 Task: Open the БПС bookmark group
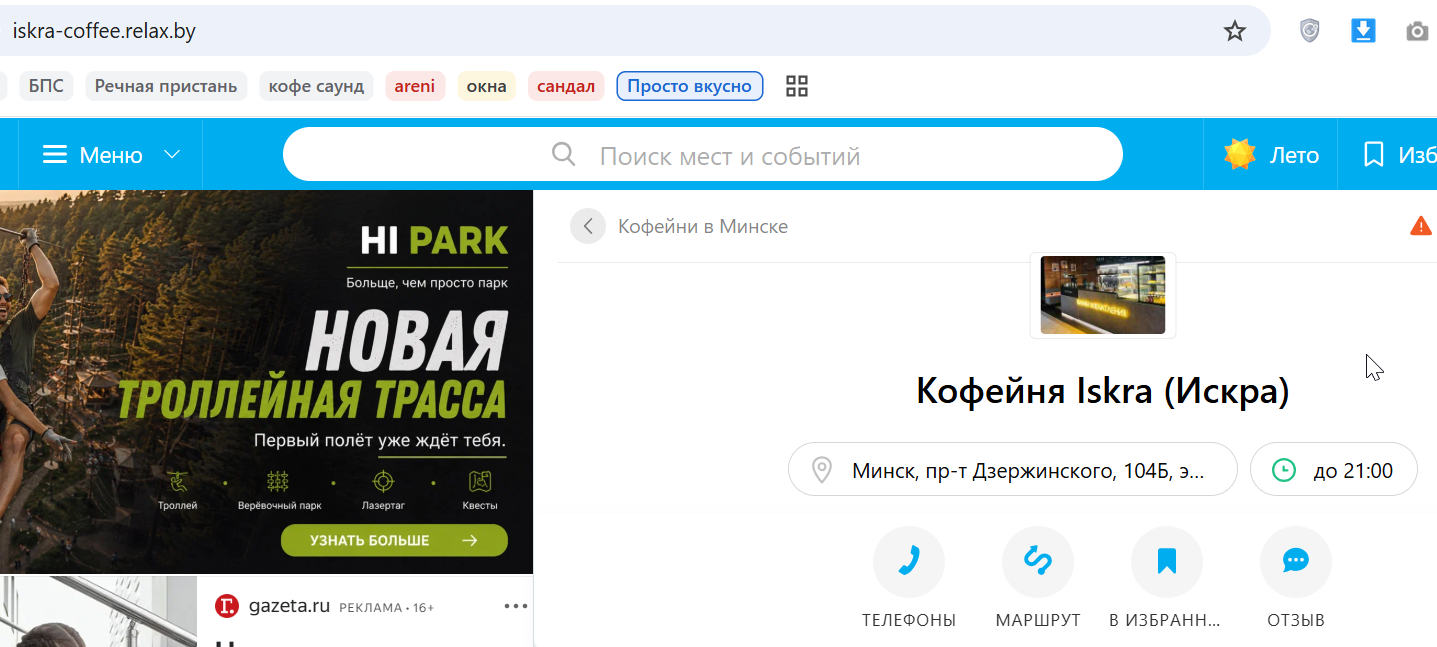[46, 86]
